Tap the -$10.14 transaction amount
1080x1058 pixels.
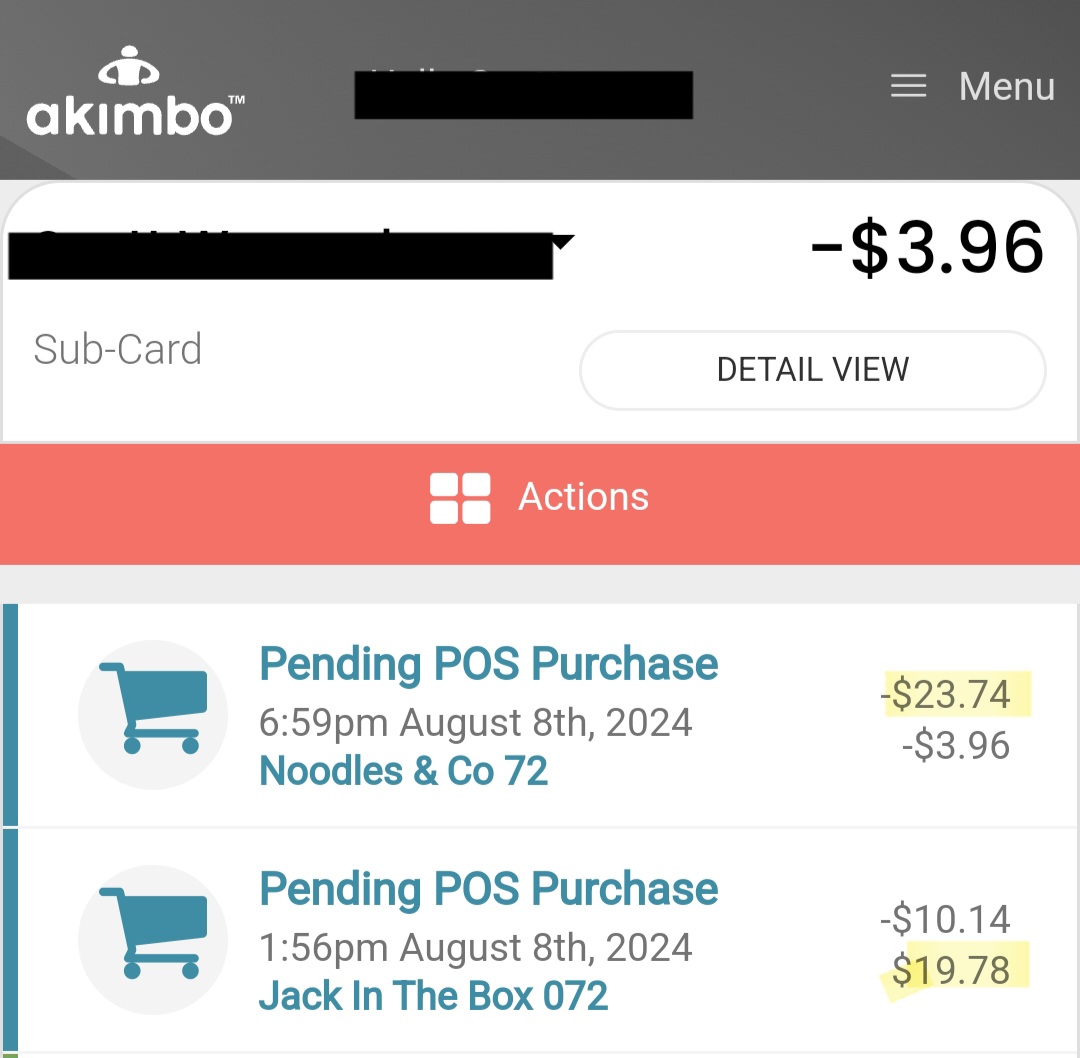(x=945, y=919)
